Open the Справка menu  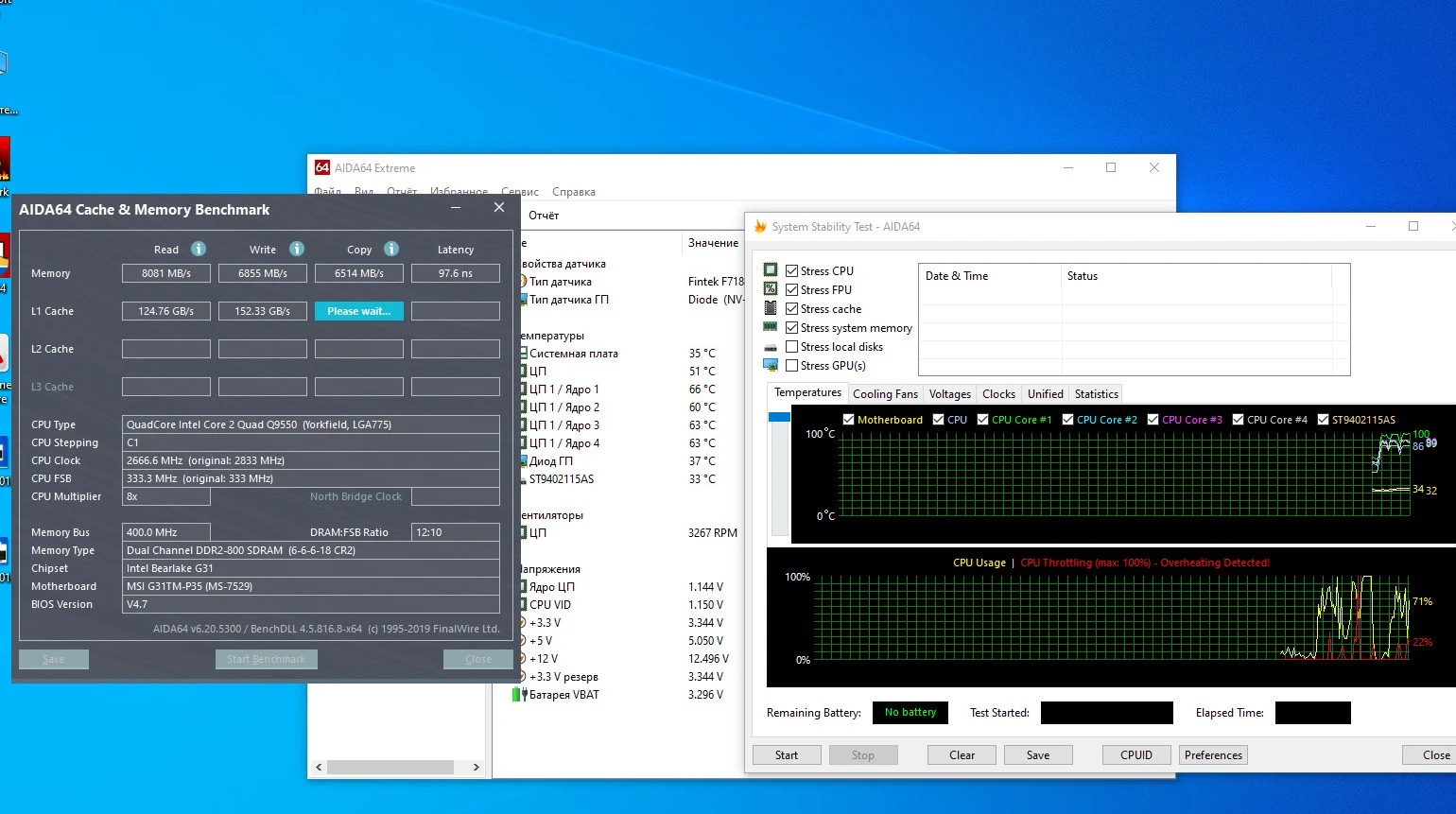(573, 192)
